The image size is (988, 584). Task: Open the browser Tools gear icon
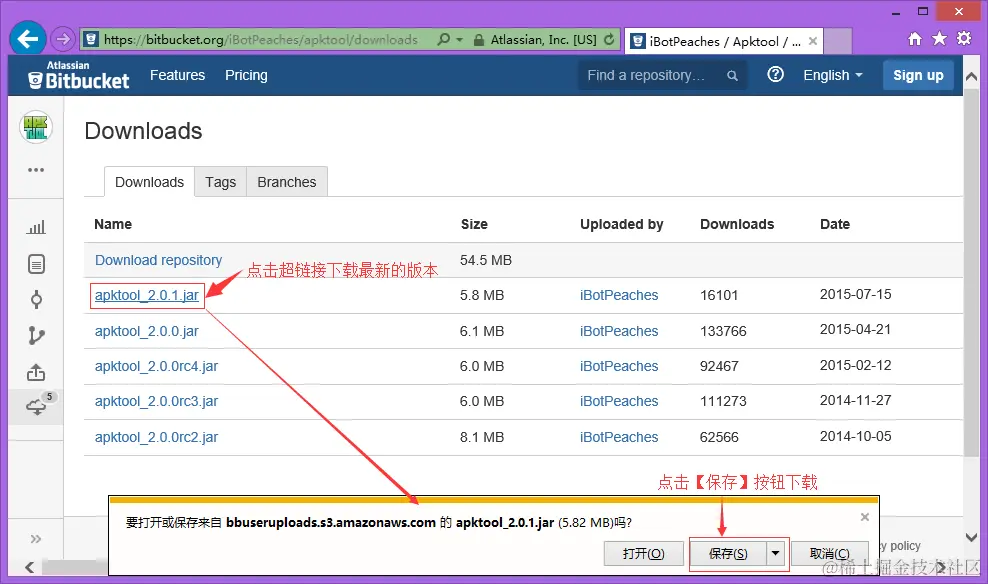(x=964, y=38)
